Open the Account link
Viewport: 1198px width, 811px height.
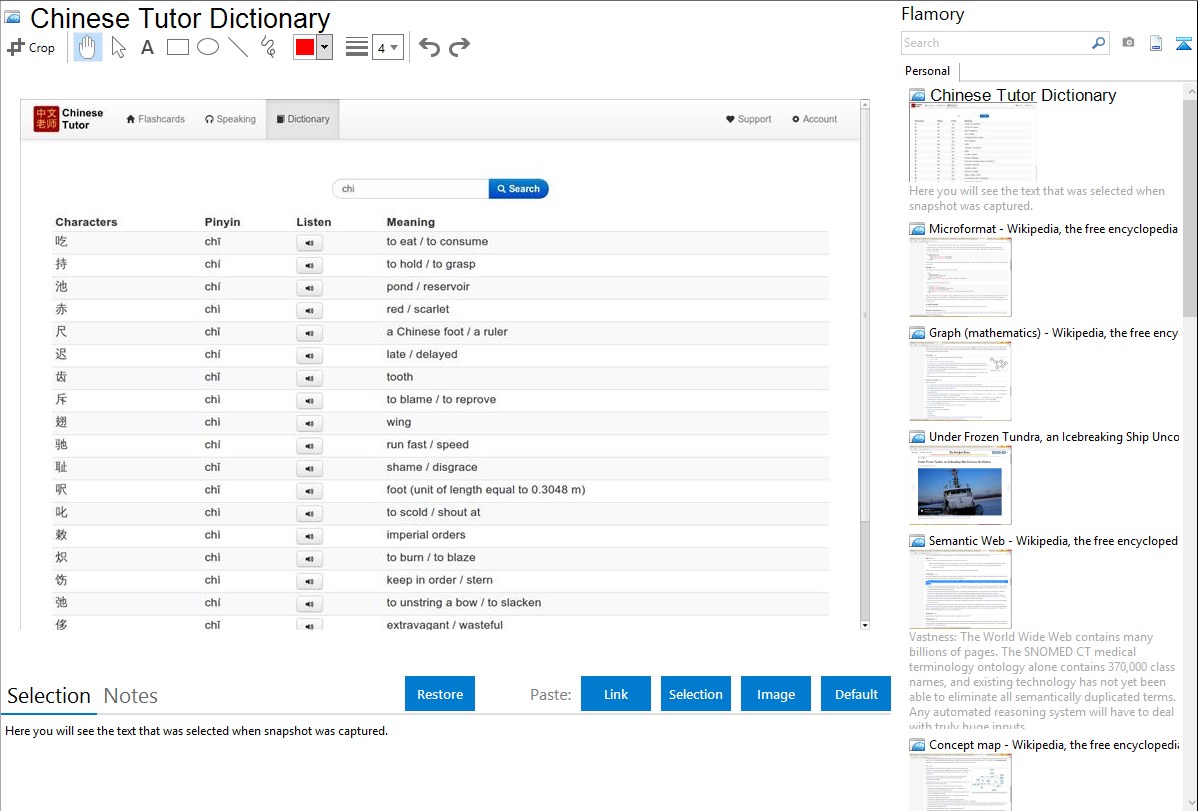tap(814, 119)
